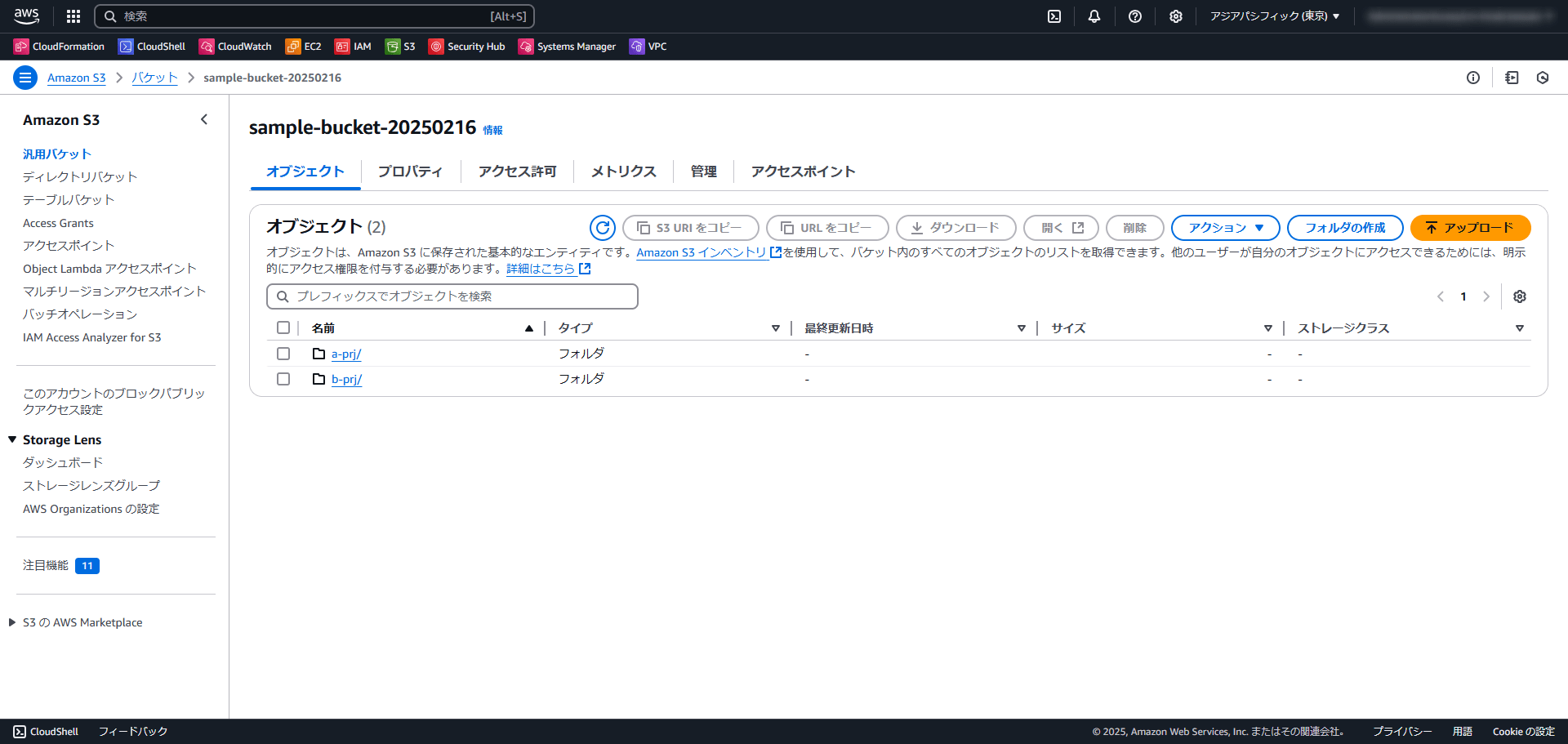Go to next page of objects

1486,296
